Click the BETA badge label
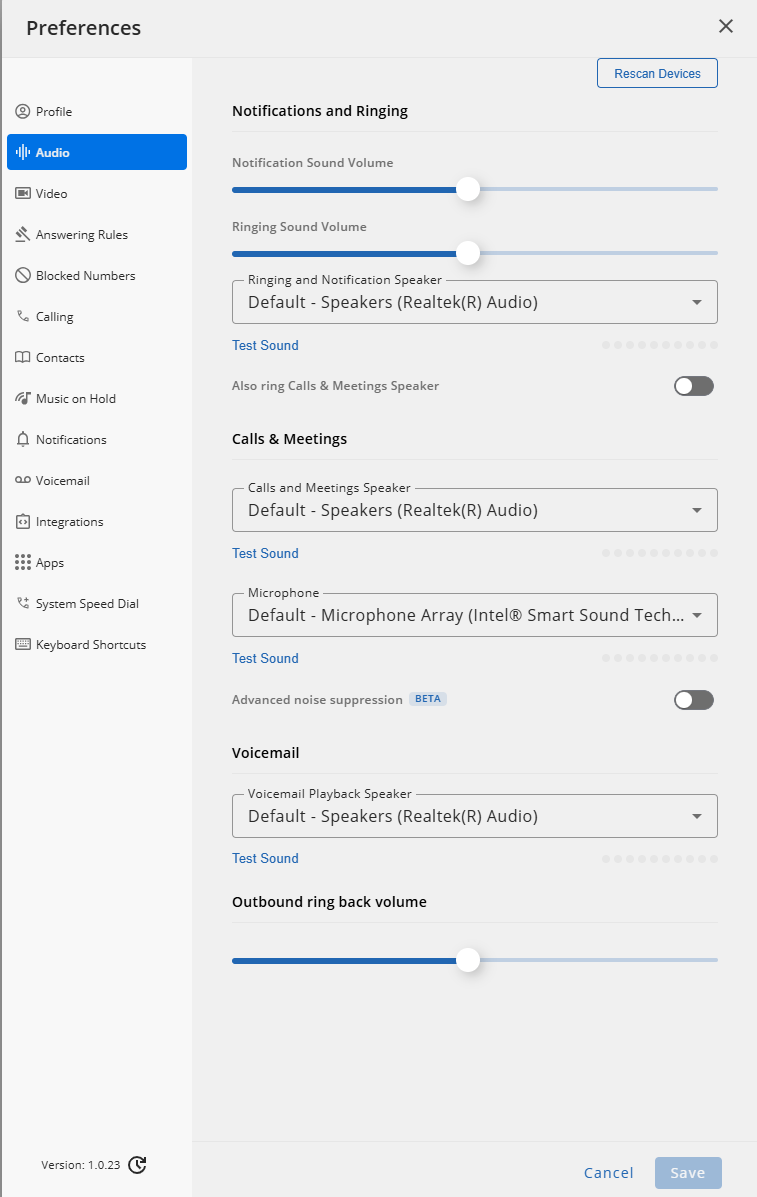This screenshot has width=757, height=1197. pyautogui.click(x=428, y=699)
